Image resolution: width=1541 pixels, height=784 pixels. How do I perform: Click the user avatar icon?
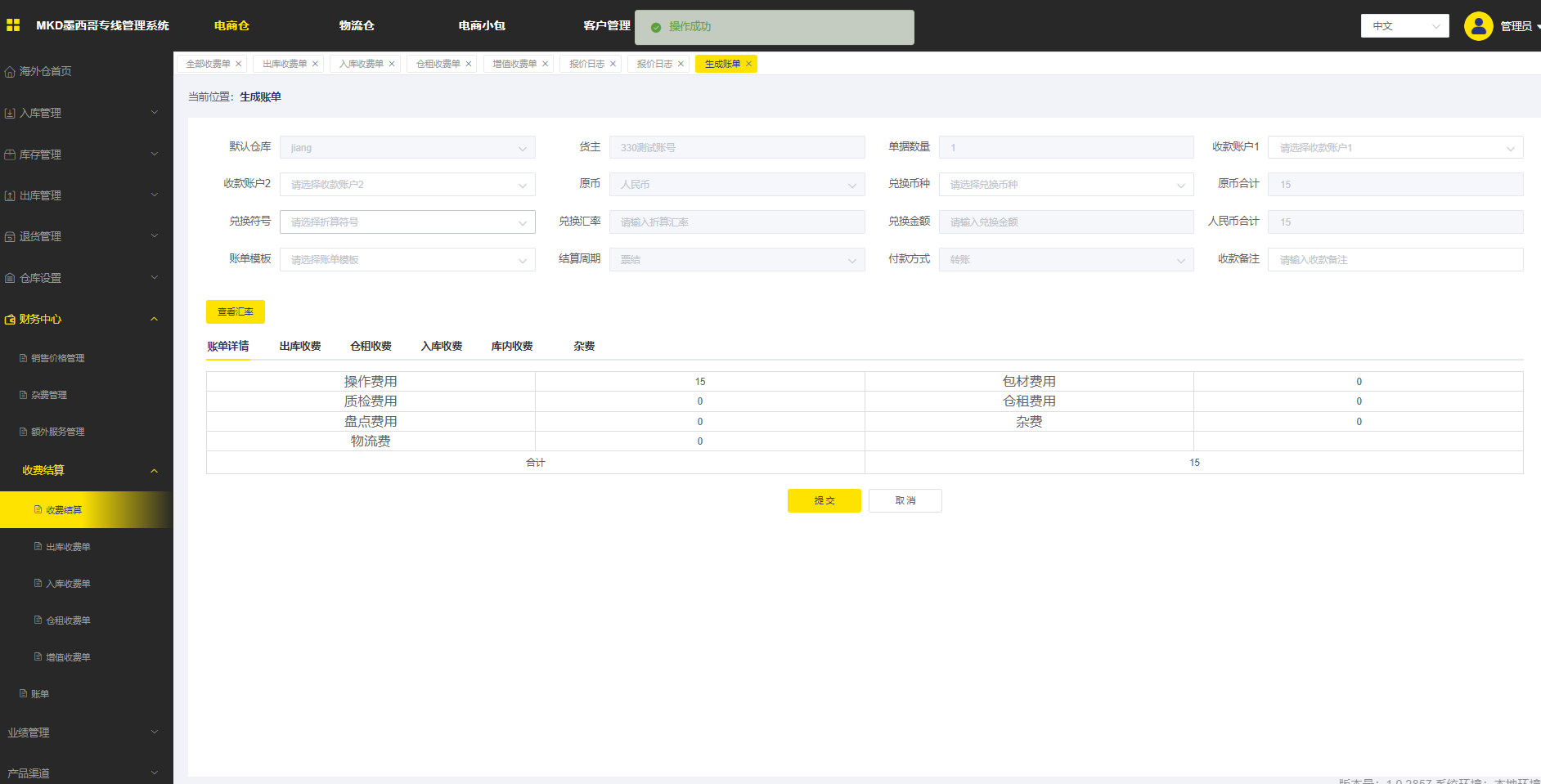point(1478,26)
